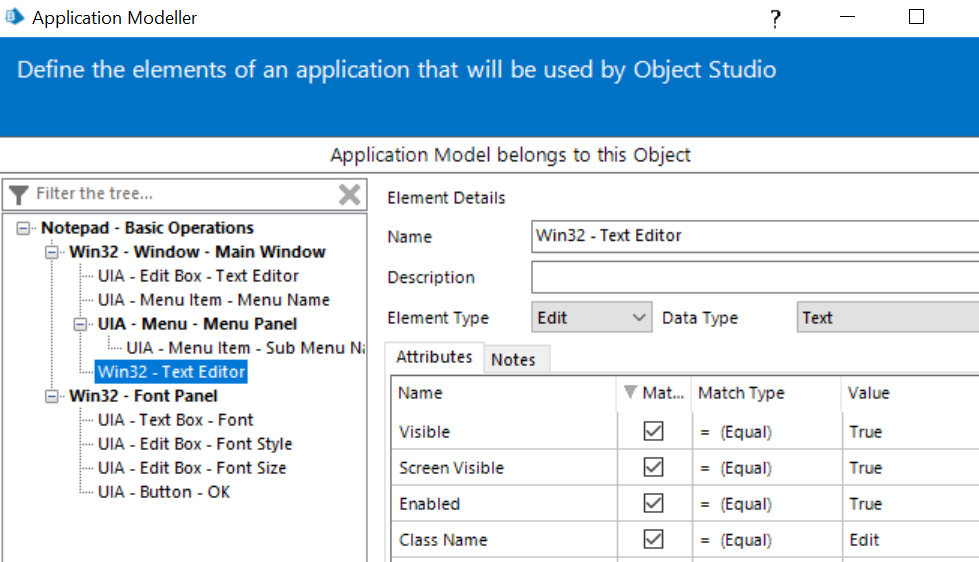Collapse the Notepad - Basic Operations node
979x562 pixels.
[x=24, y=228]
